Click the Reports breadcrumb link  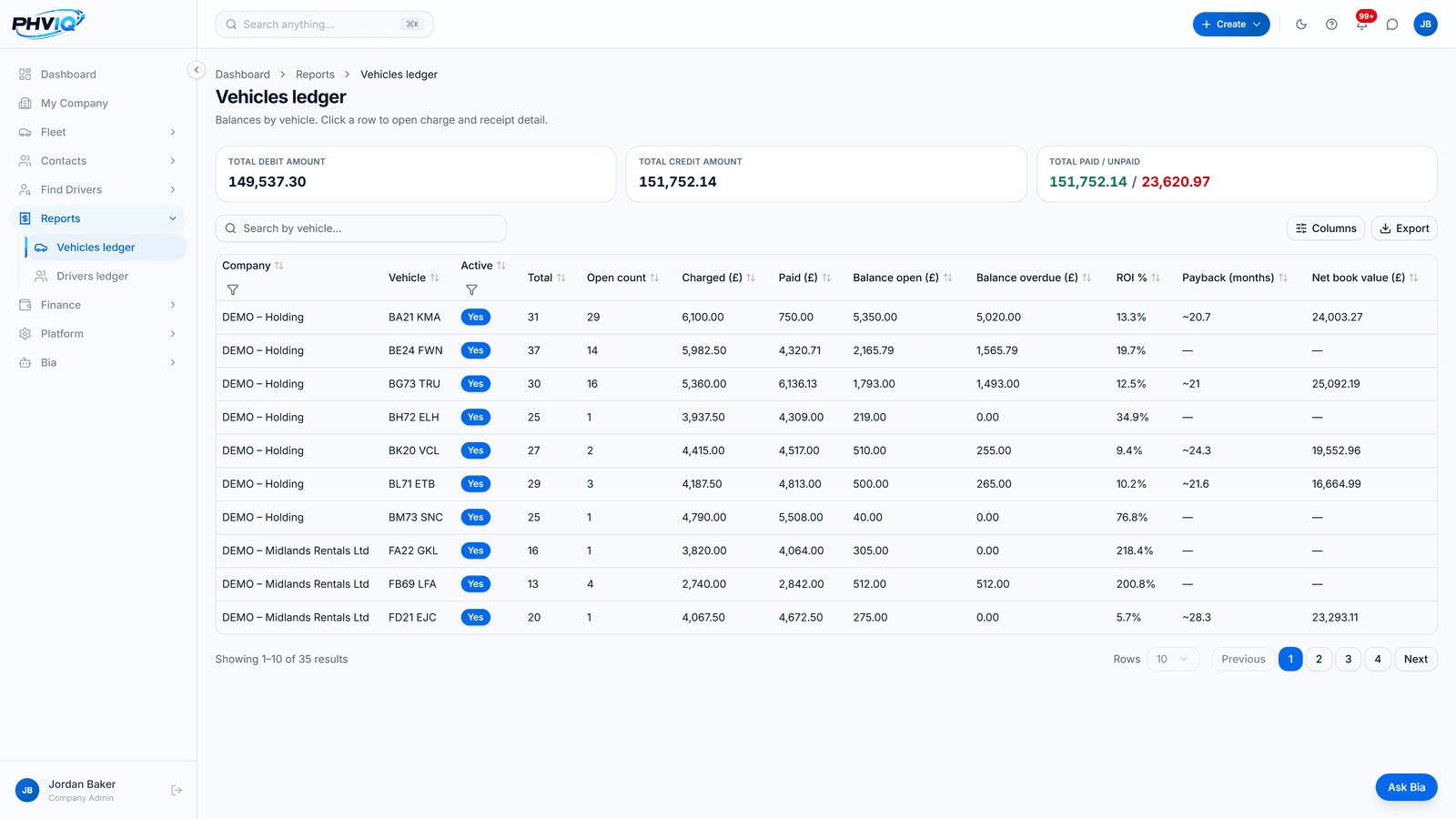[315, 75]
